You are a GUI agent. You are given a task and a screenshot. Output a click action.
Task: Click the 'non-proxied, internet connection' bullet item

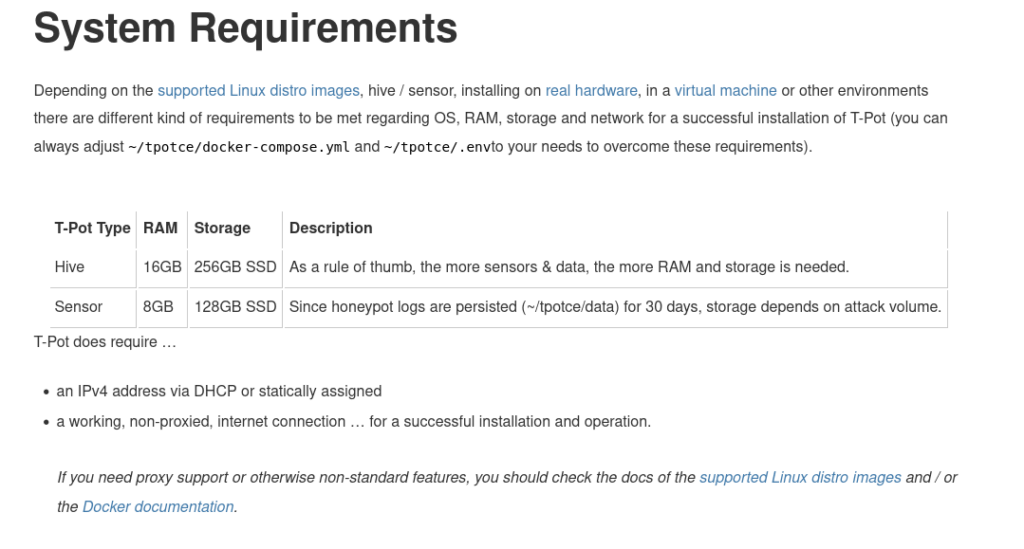(x=353, y=421)
